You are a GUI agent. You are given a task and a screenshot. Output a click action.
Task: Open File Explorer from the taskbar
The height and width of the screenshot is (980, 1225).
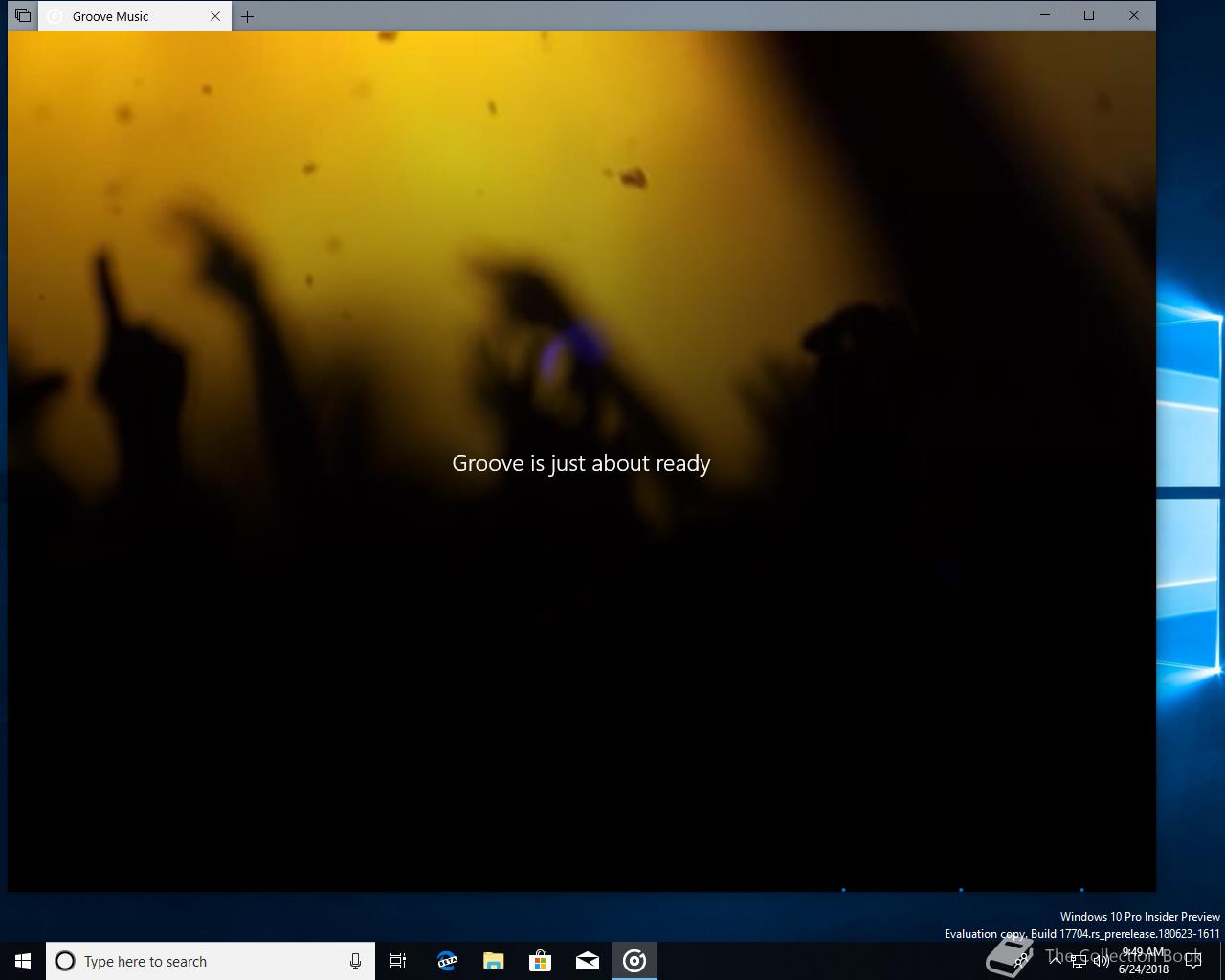pos(494,961)
